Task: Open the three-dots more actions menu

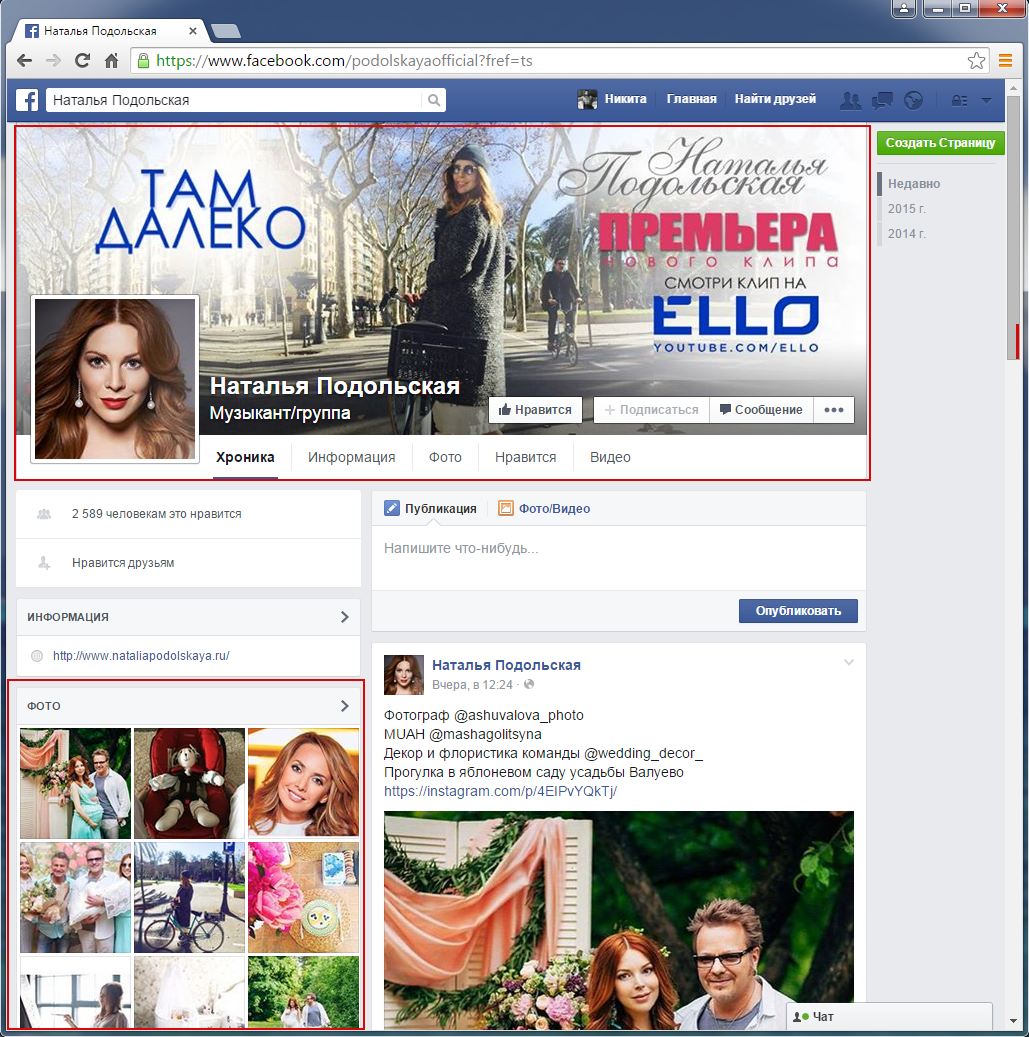Action: click(834, 410)
